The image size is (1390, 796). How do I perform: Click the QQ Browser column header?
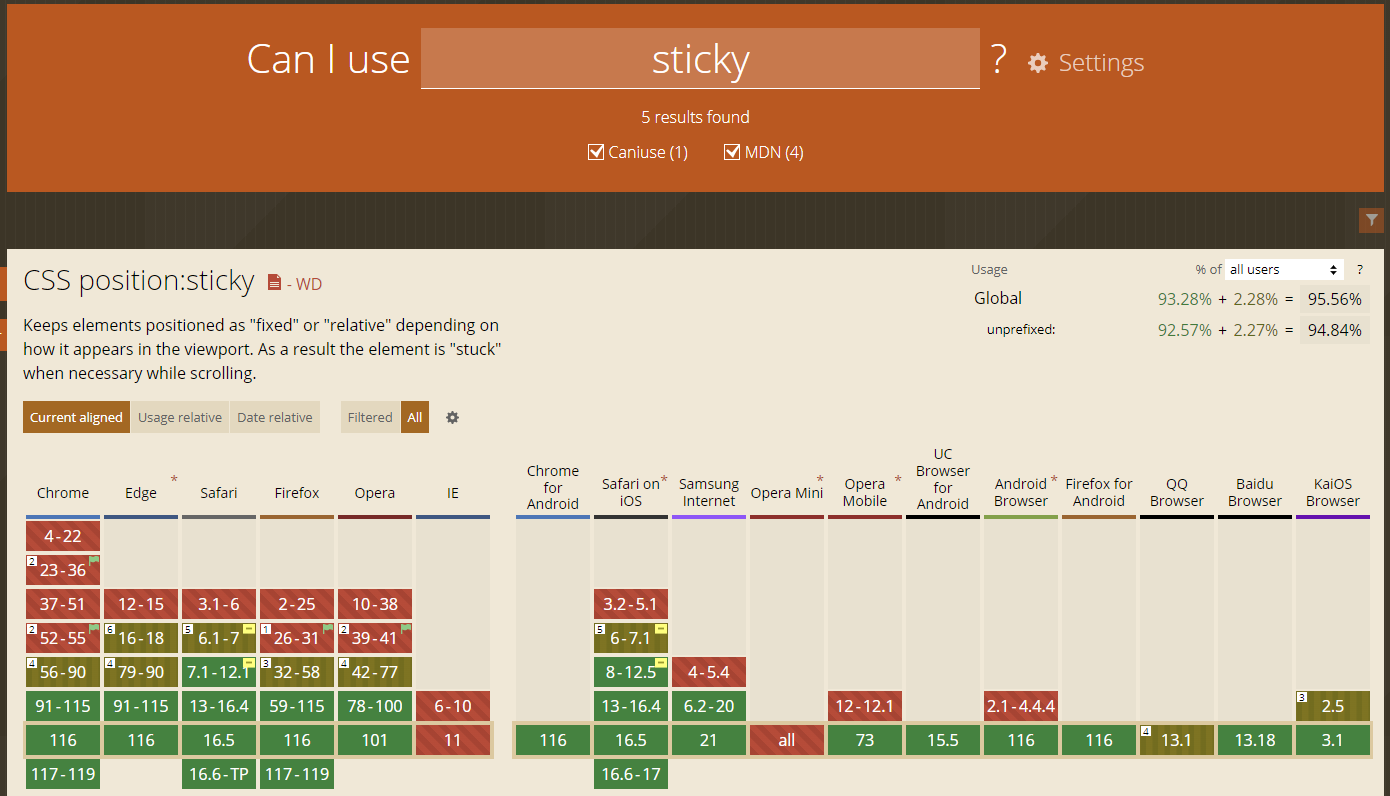pos(1177,492)
